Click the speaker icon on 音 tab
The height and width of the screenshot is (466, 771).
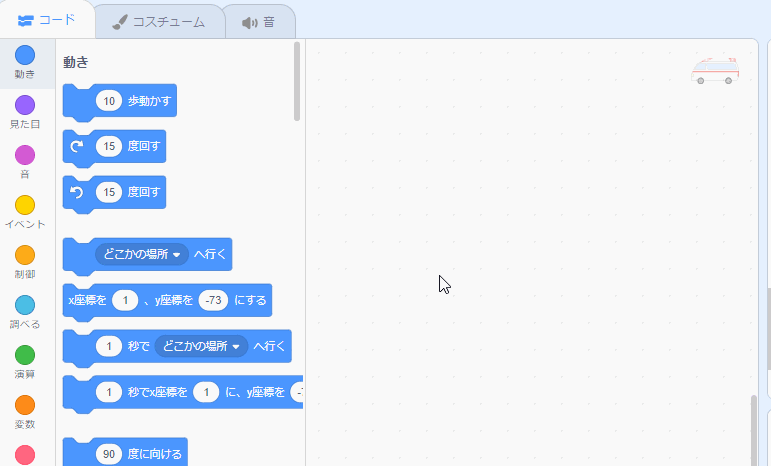coord(250,23)
